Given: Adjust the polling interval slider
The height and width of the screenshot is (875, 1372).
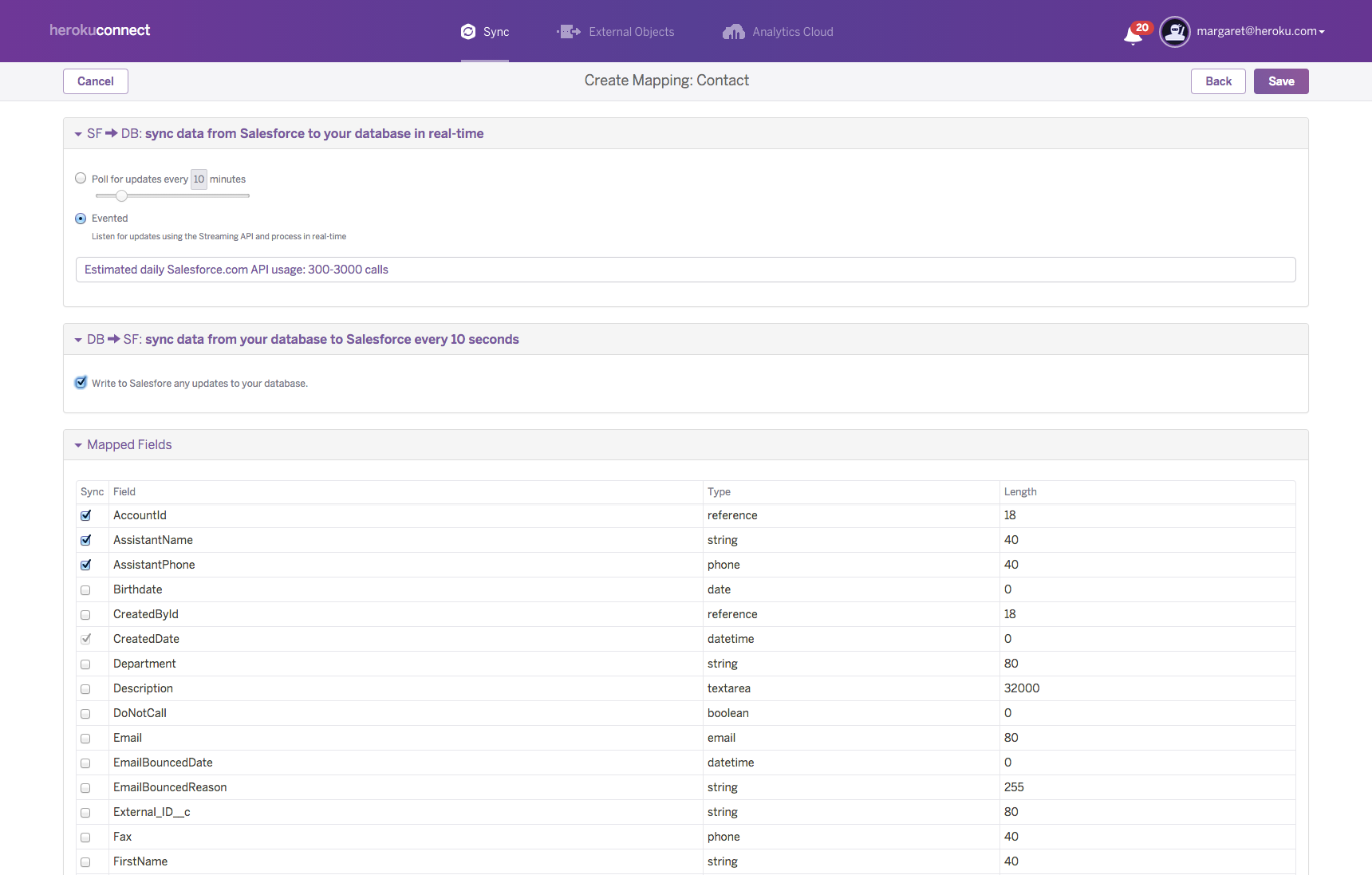Looking at the screenshot, I should coord(121,195).
